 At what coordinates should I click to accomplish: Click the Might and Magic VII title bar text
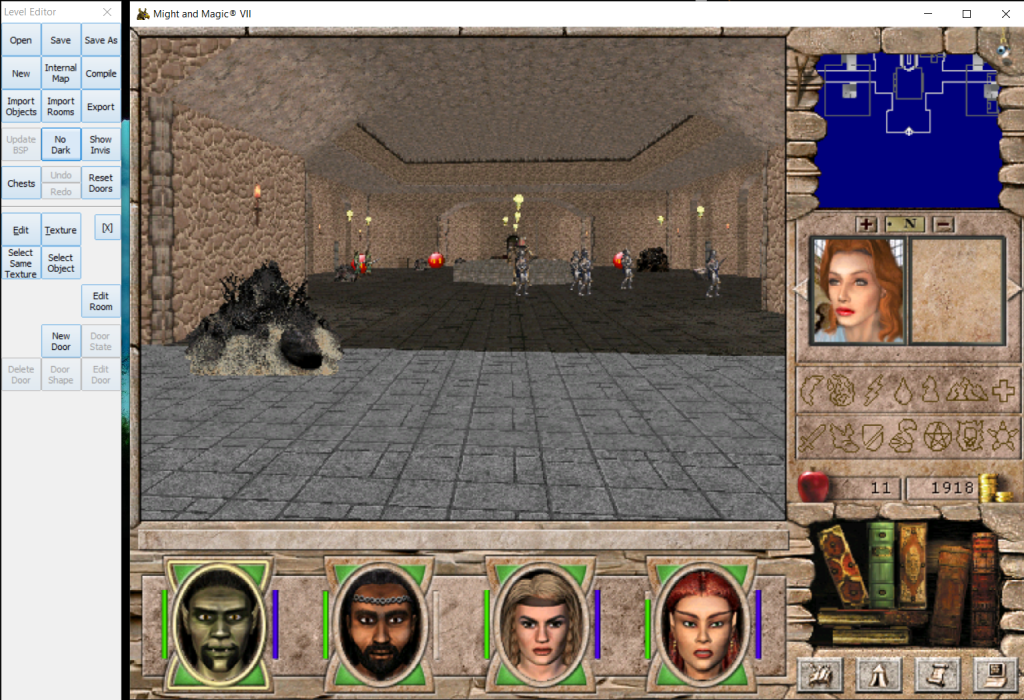coord(202,14)
